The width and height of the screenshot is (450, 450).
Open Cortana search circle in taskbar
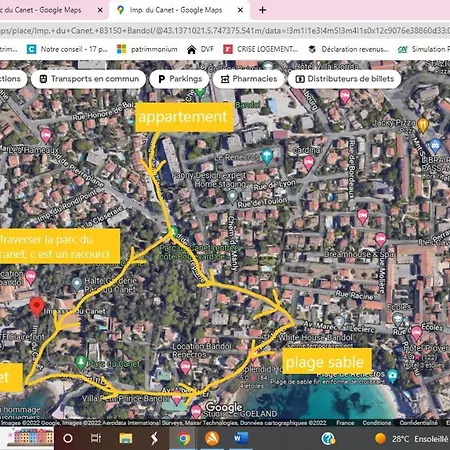68,438
